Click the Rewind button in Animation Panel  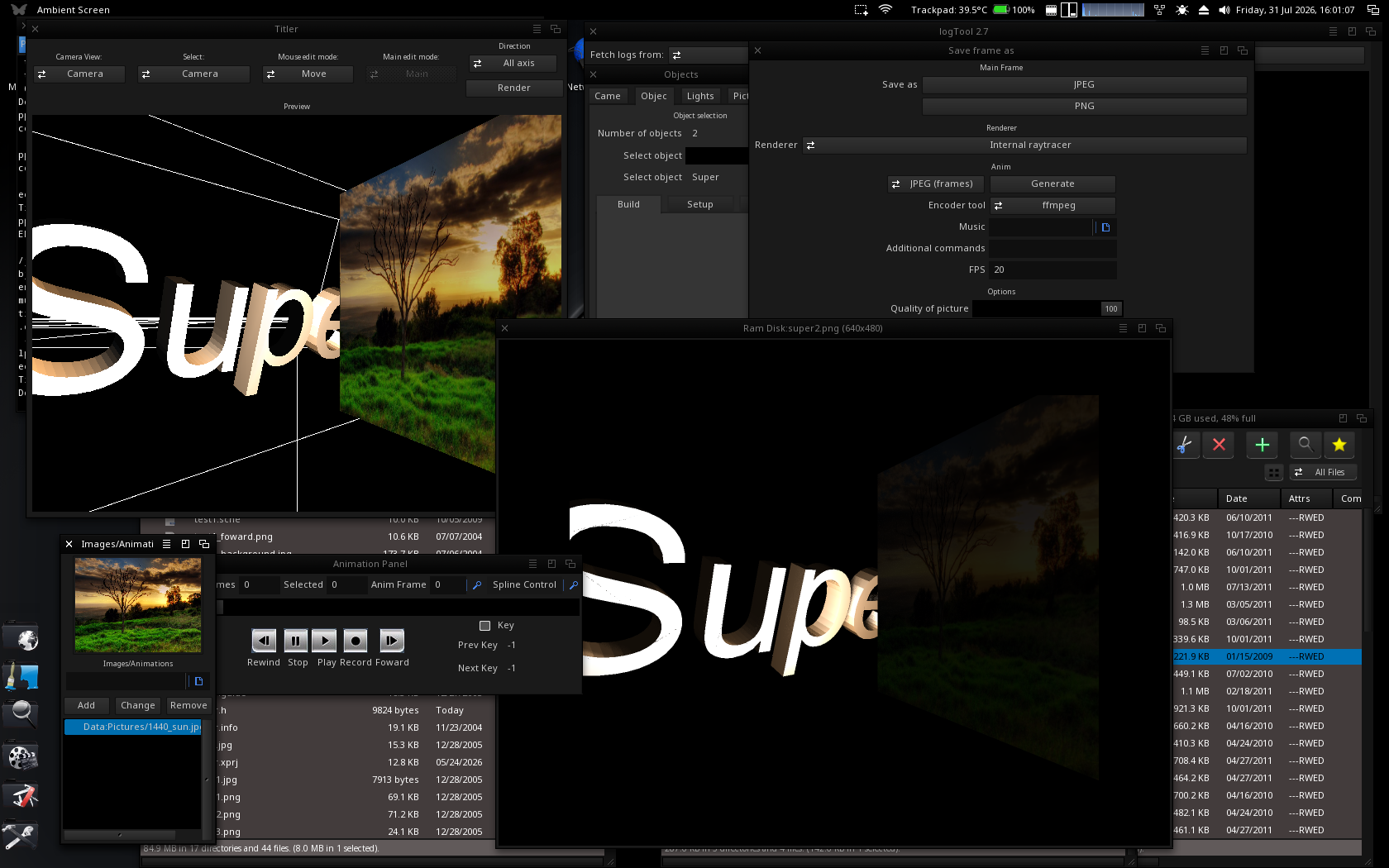[x=264, y=640]
